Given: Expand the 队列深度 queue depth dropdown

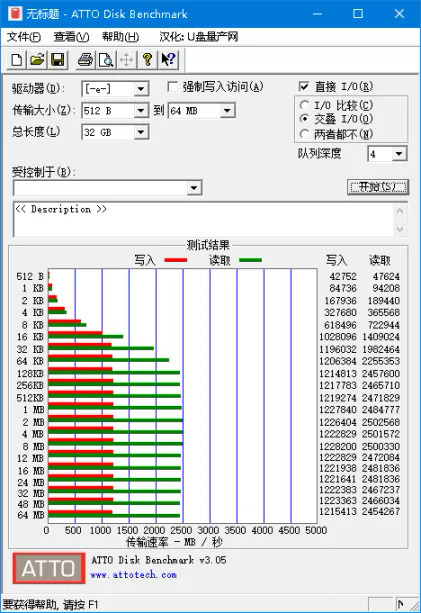Looking at the screenshot, I should 399,154.
